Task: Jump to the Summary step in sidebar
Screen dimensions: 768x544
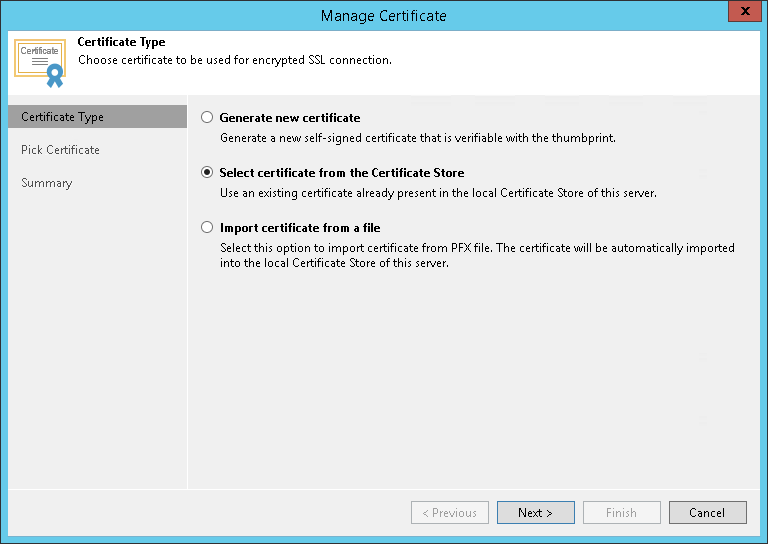Action: pyautogui.click(x=47, y=183)
